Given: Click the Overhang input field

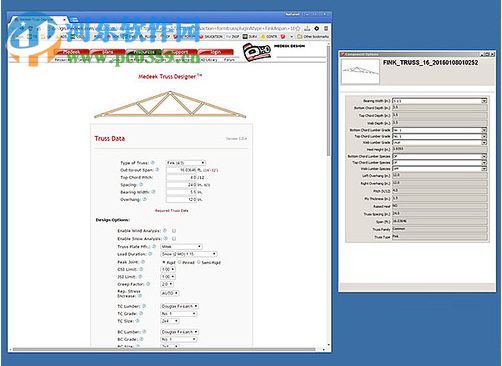Looking at the screenshot, I should click(x=182, y=199).
